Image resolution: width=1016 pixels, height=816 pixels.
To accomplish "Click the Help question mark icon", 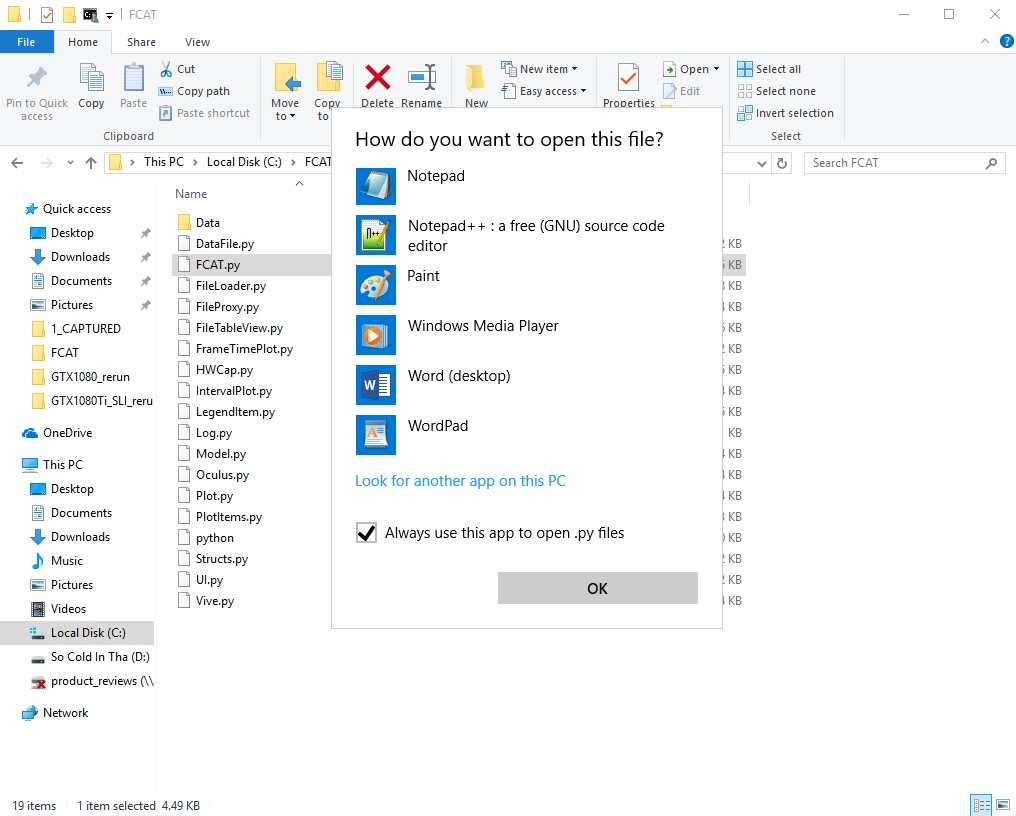I will pyautogui.click(x=1006, y=42).
